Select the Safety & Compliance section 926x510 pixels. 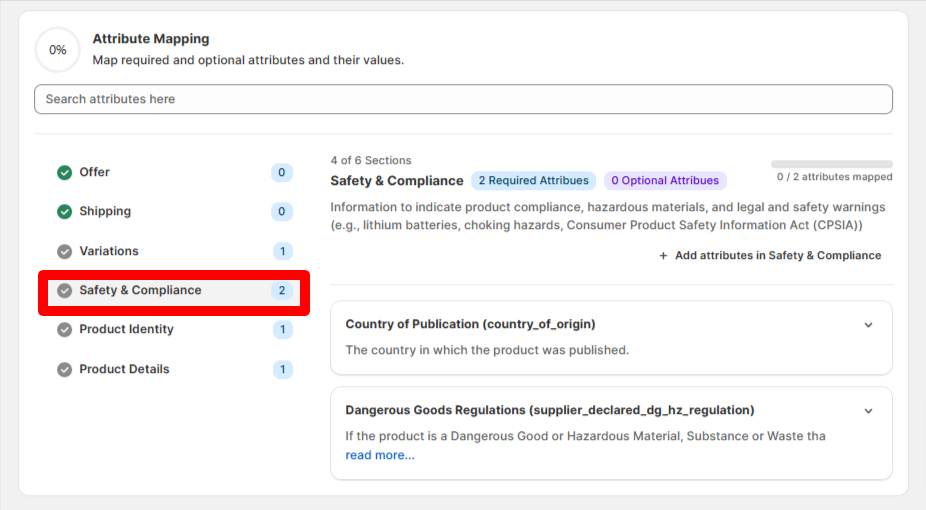pos(174,290)
